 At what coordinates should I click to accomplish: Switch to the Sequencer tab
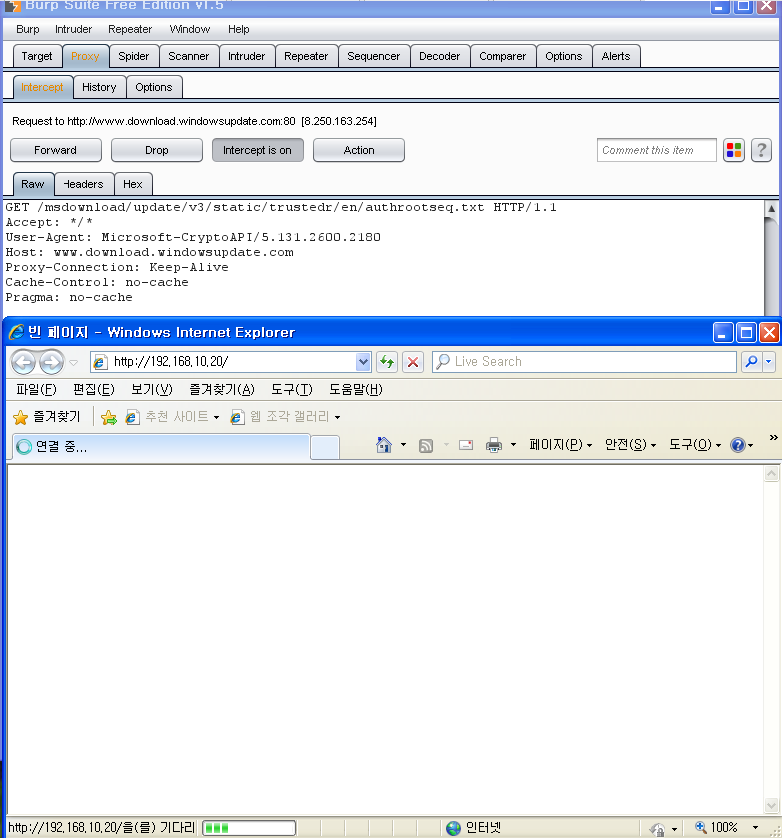coord(374,57)
